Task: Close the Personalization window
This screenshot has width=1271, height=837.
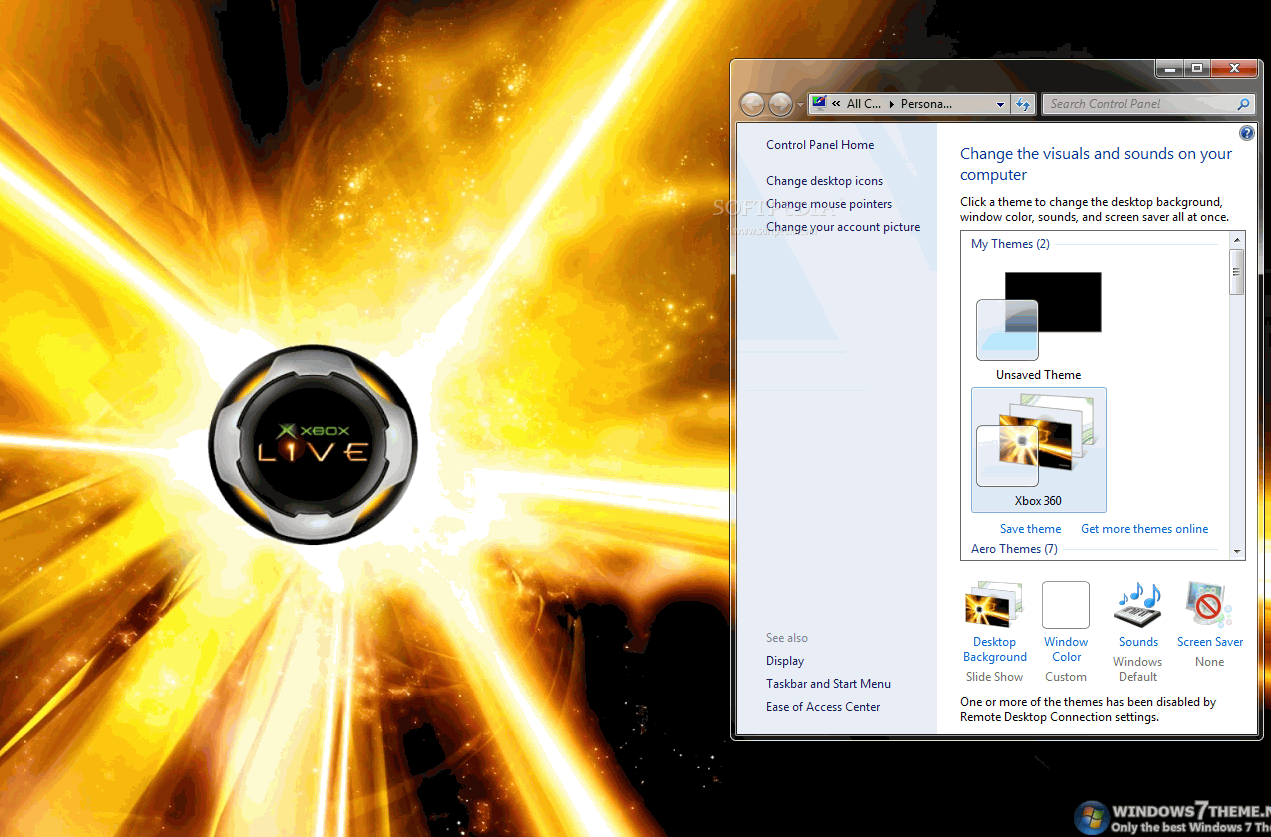Action: coord(1235,69)
